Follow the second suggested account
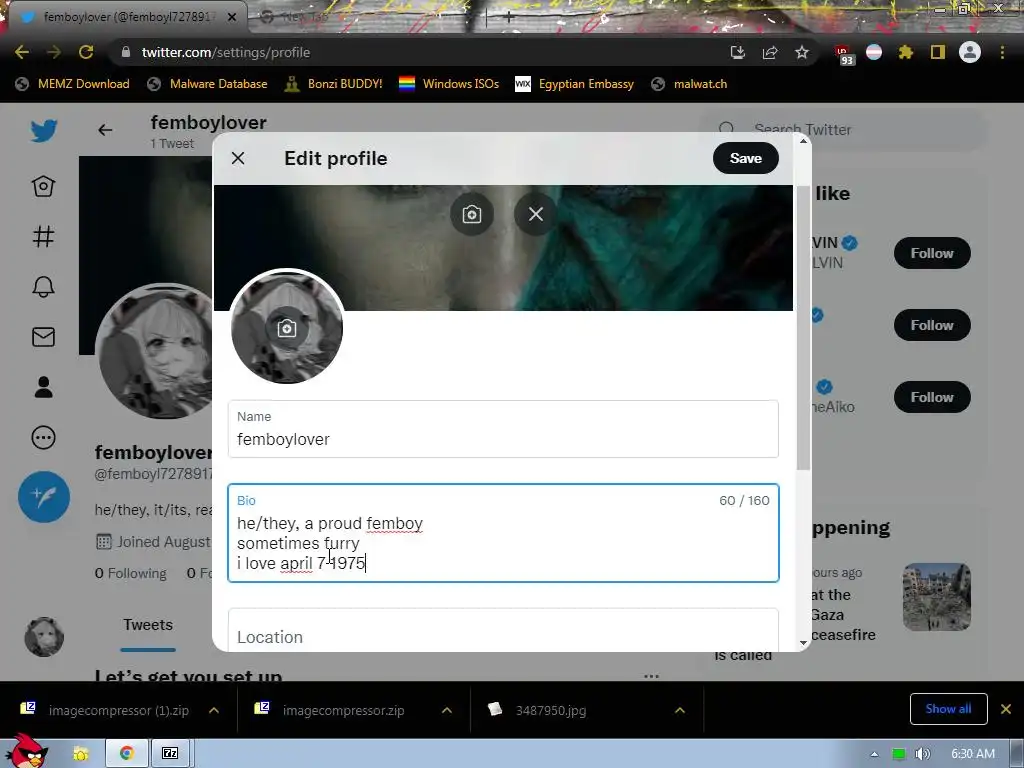 pos(932,325)
